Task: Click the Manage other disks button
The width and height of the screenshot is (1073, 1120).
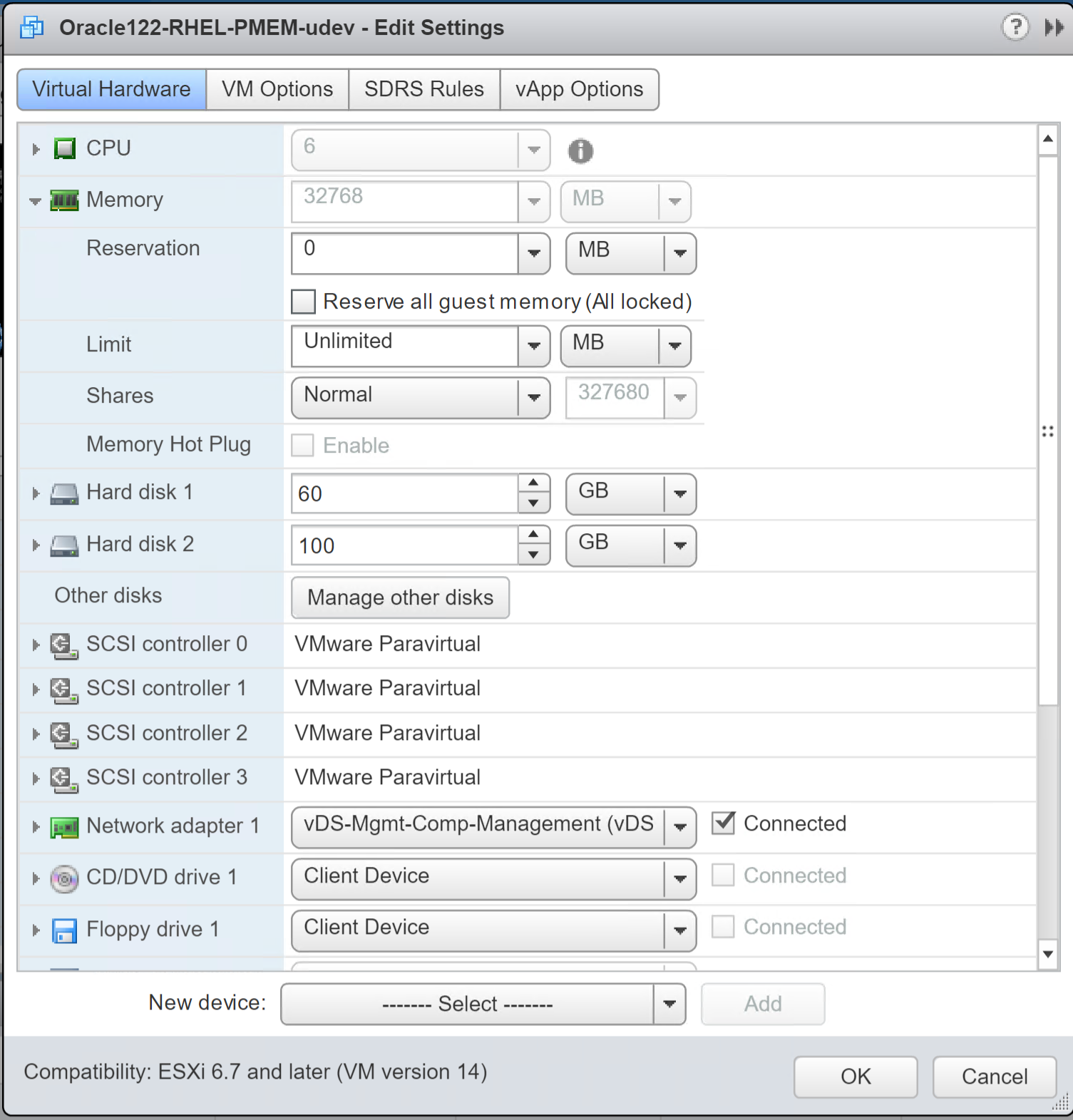Action: 401,597
